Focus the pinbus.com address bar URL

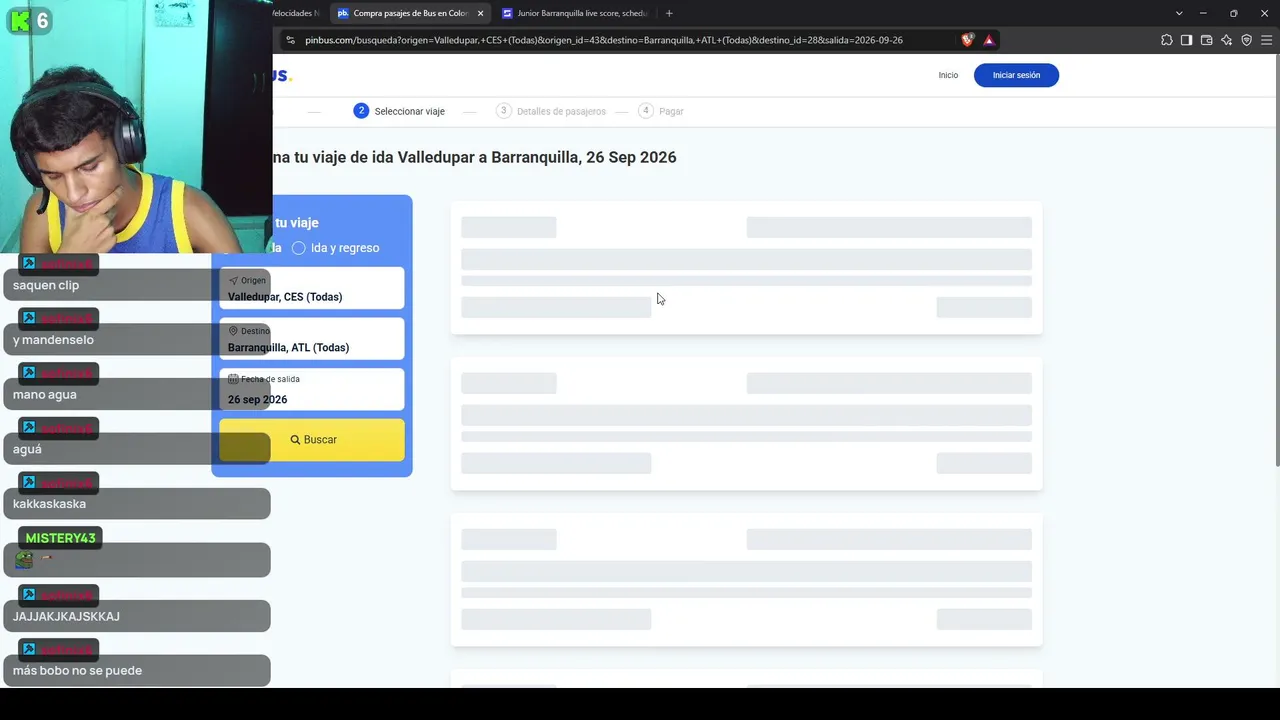[x=604, y=40]
